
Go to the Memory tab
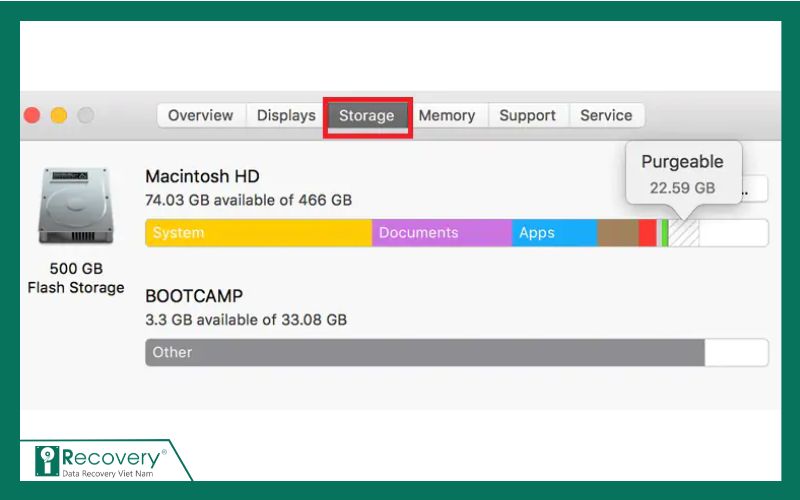[447, 115]
